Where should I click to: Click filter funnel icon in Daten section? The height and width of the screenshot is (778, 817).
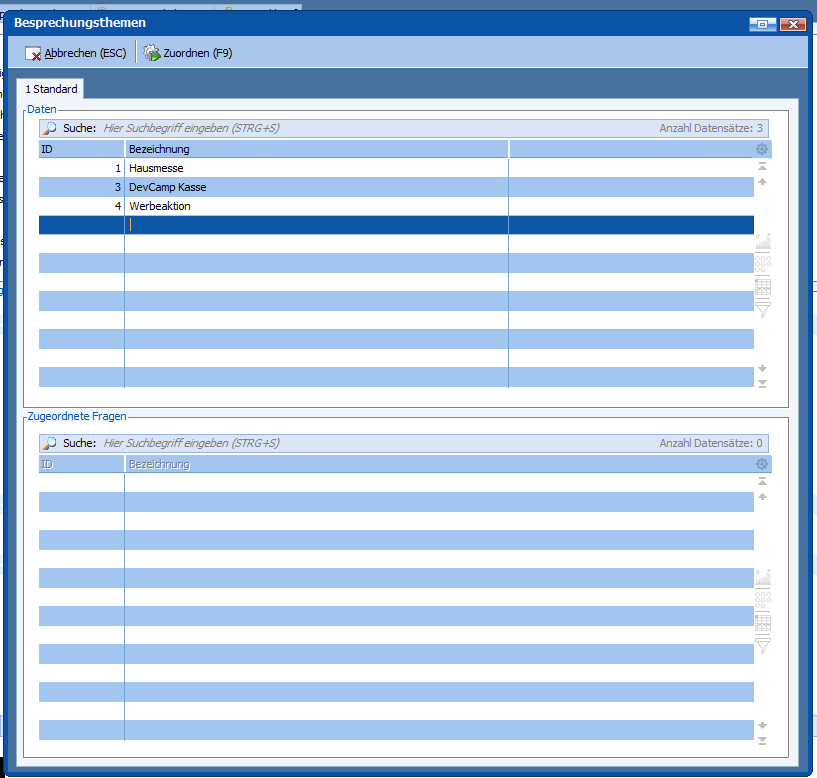763,309
